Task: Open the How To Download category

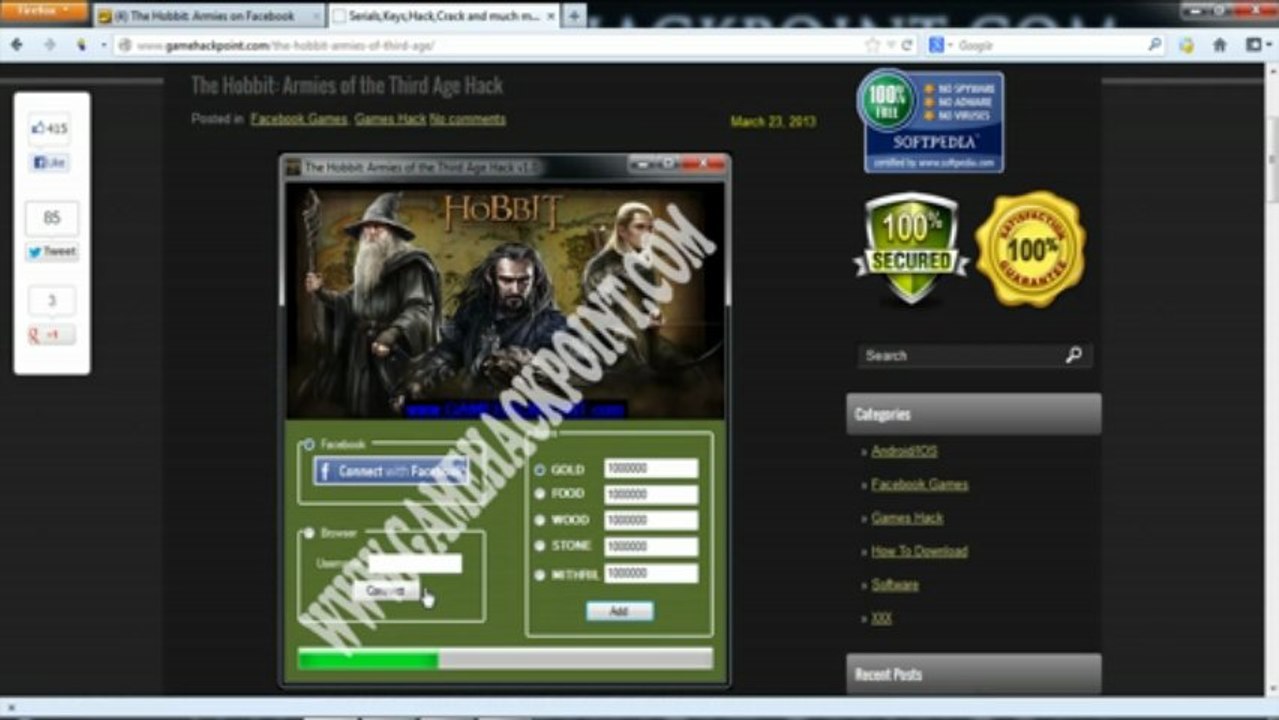Action: (x=919, y=551)
